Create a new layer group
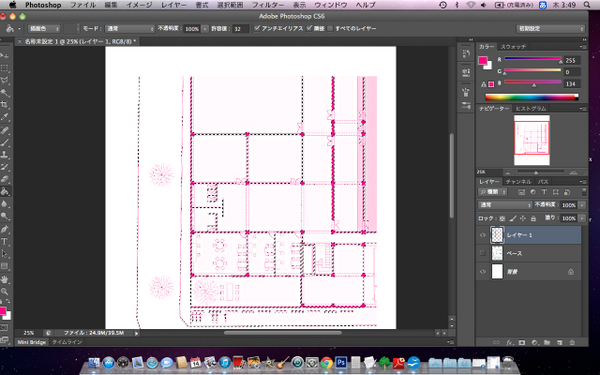The height and width of the screenshot is (375, 600). (547, 342)
